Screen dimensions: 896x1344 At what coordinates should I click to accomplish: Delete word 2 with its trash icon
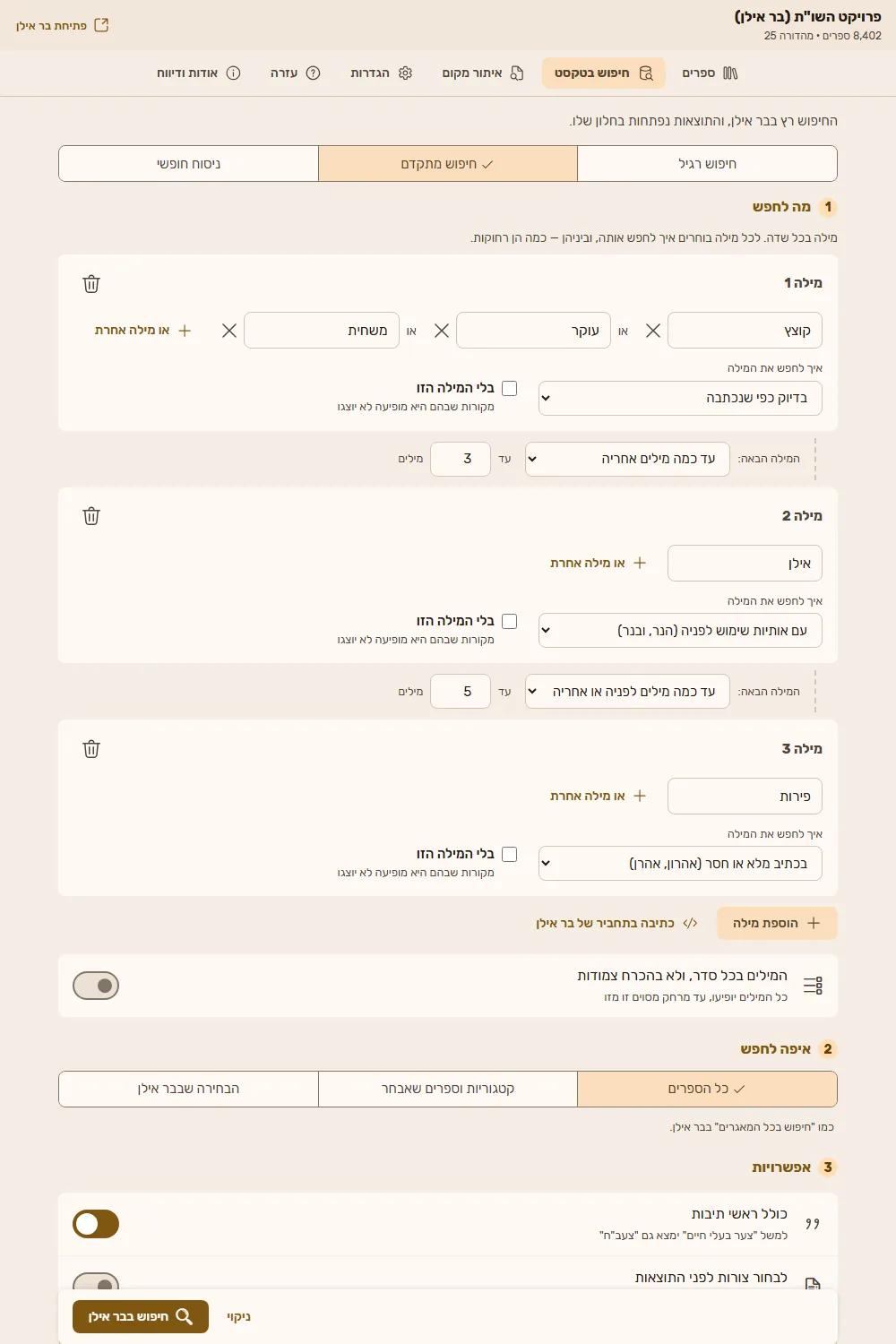91,516
